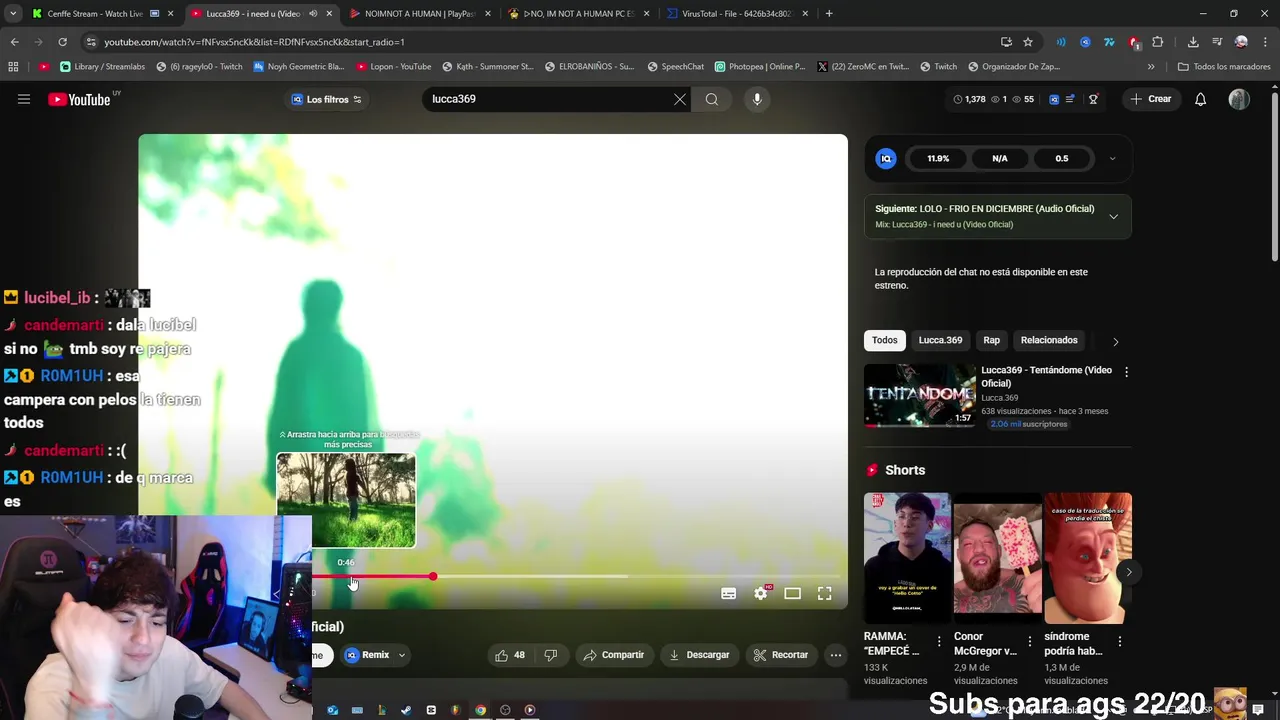Open options for the RAMMA Short
The image size is (1280, 720).
click(939, 641)
